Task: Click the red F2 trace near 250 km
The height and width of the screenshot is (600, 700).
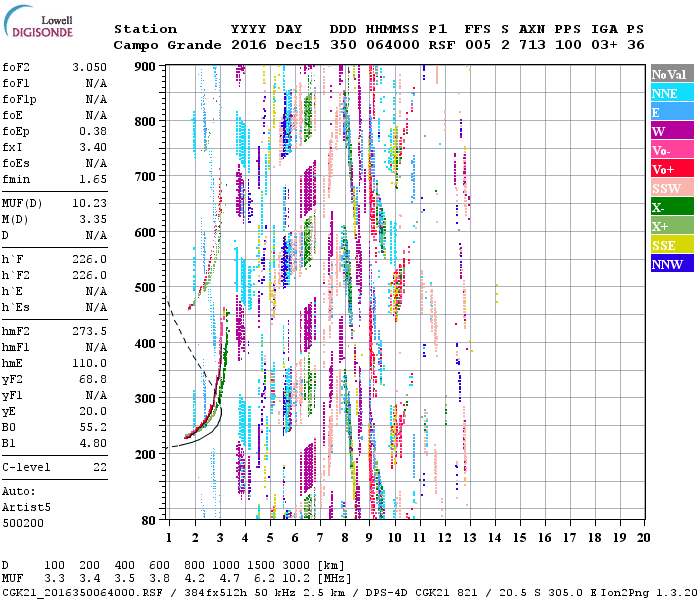Action: coord(202,422)
